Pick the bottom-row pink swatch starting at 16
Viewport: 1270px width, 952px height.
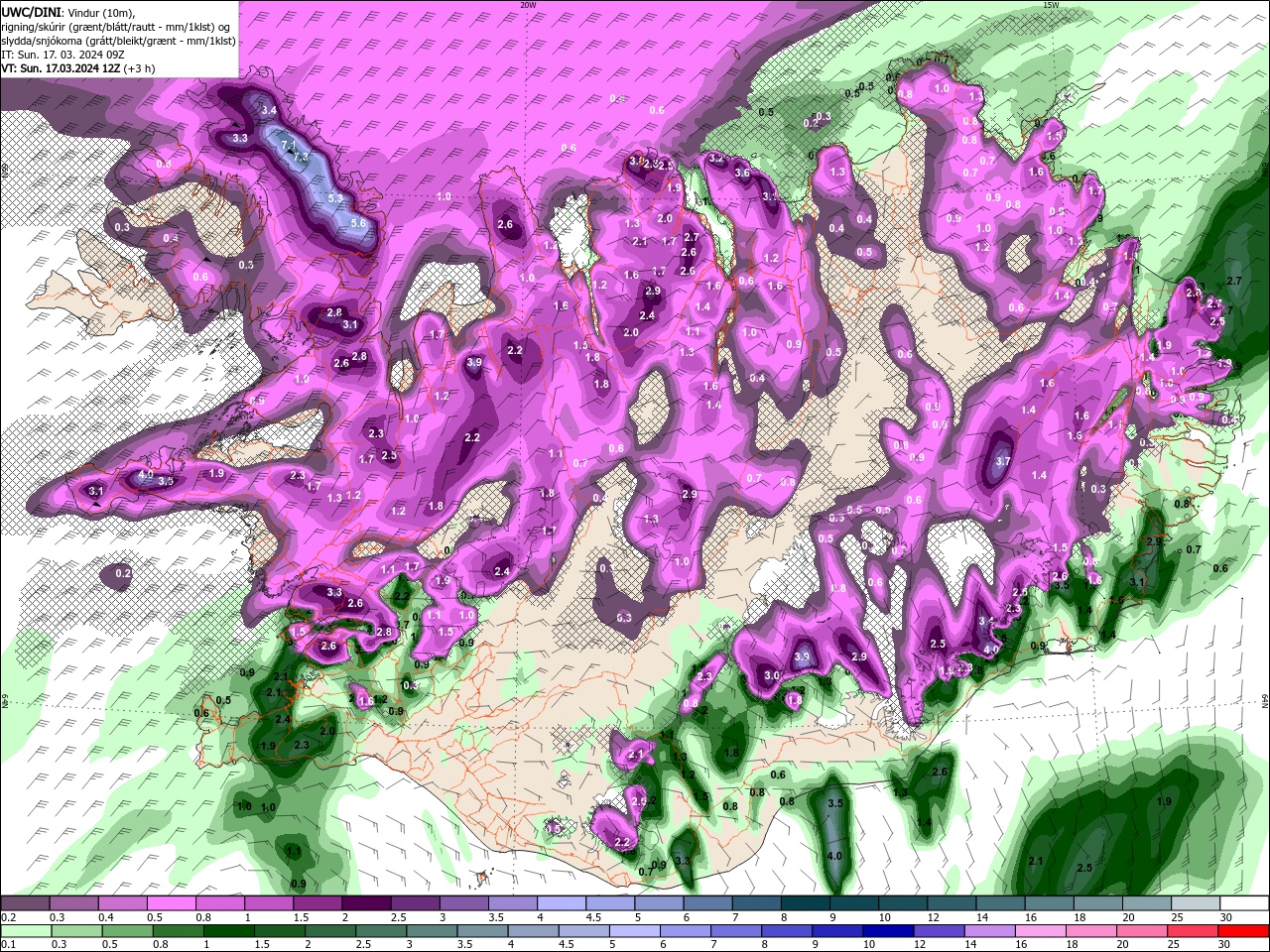(1042, 931)
